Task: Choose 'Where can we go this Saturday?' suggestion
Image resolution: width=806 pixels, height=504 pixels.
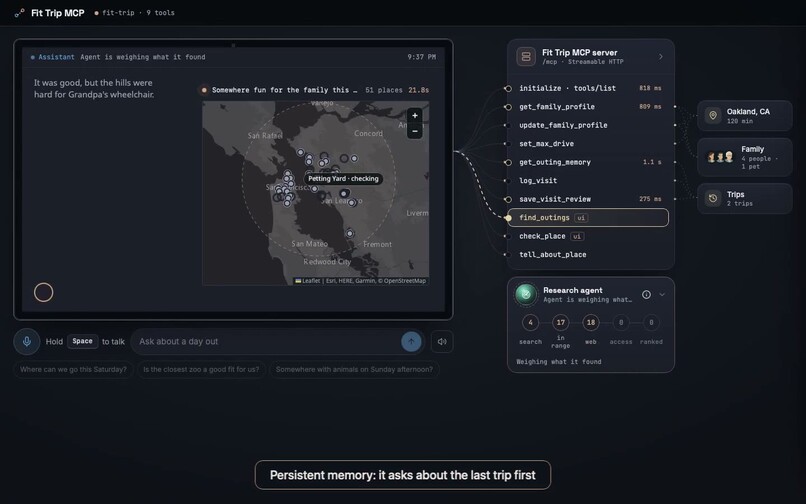Action: coord(73,369)
